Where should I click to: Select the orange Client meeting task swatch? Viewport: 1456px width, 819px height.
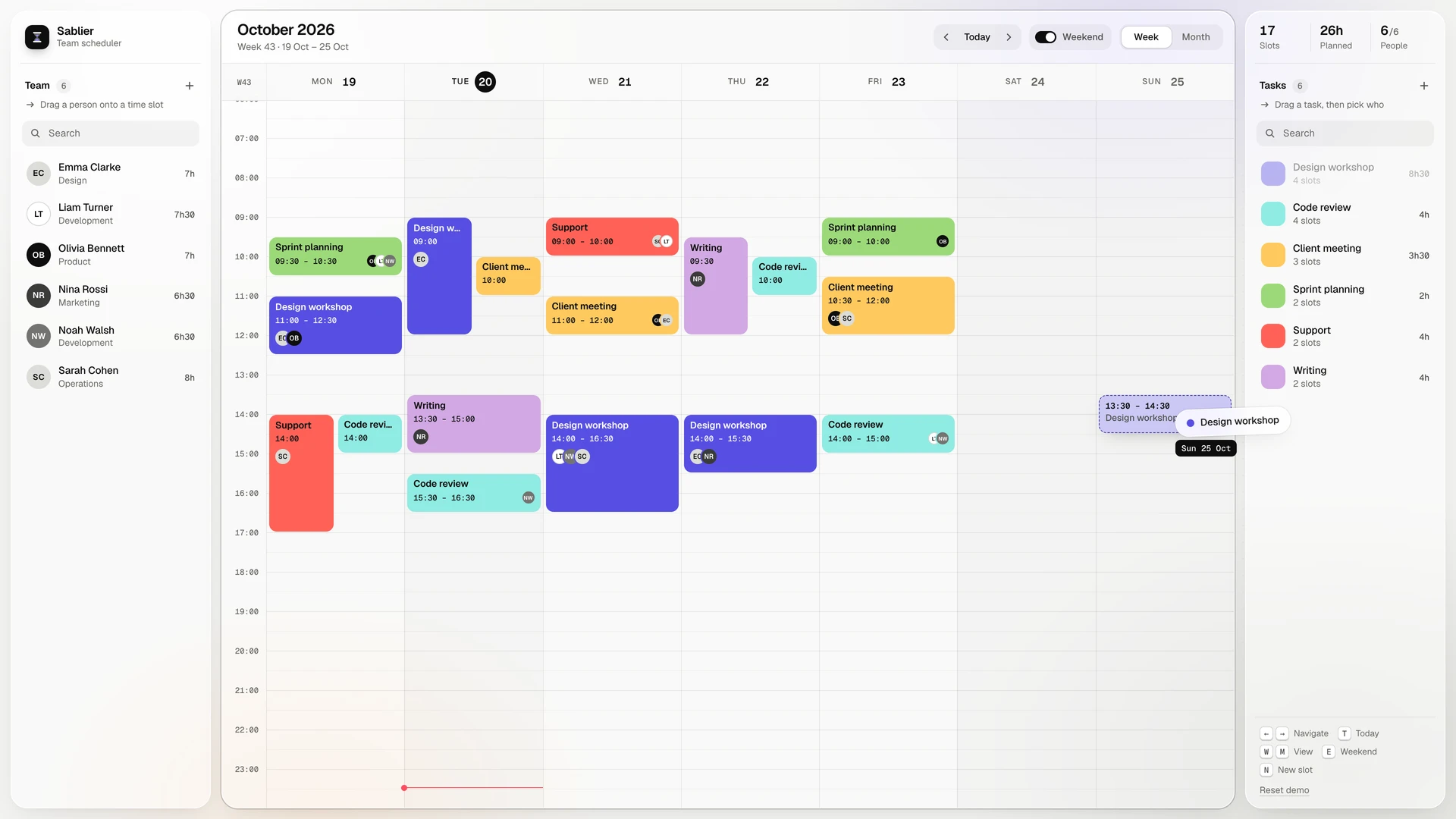pyautogui.click(x=1273, y=255)
